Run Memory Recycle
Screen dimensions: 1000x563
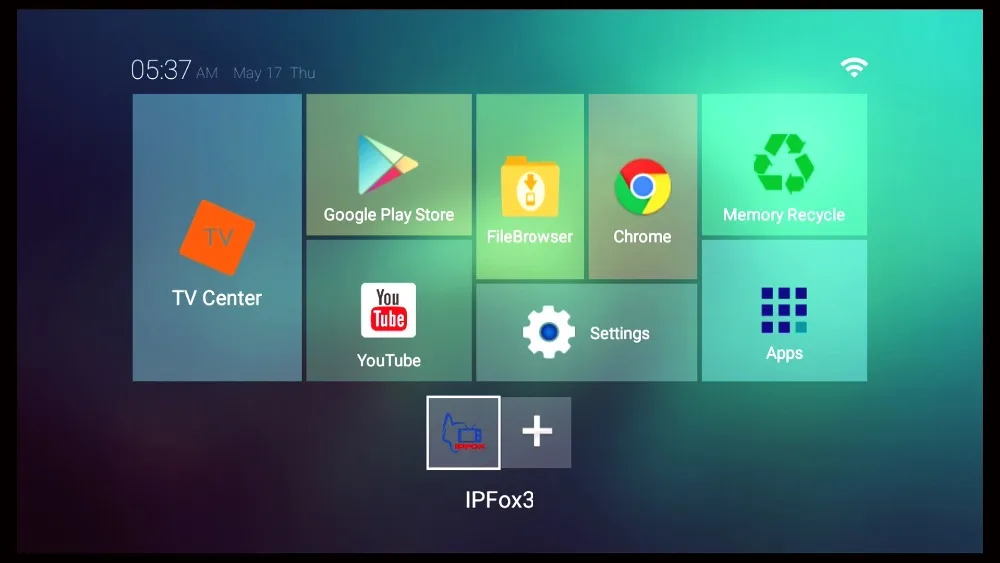pyautogui.click(x=784, y=165)
